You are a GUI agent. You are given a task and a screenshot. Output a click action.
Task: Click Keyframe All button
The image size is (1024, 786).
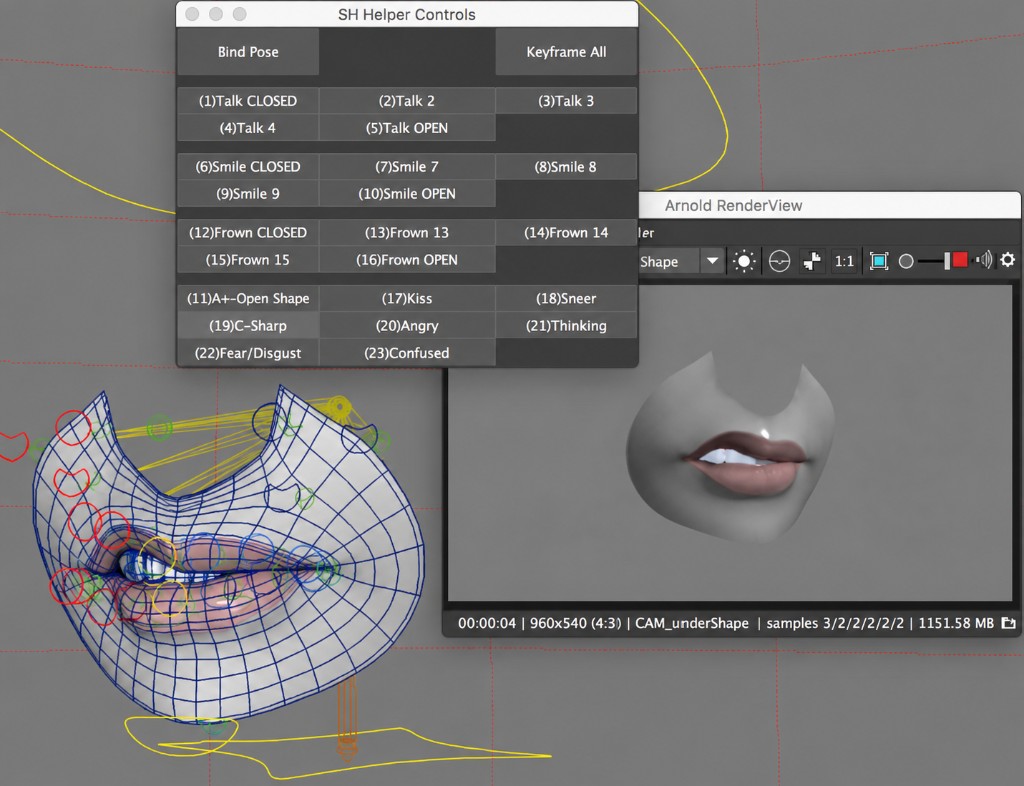coord(566,52)
